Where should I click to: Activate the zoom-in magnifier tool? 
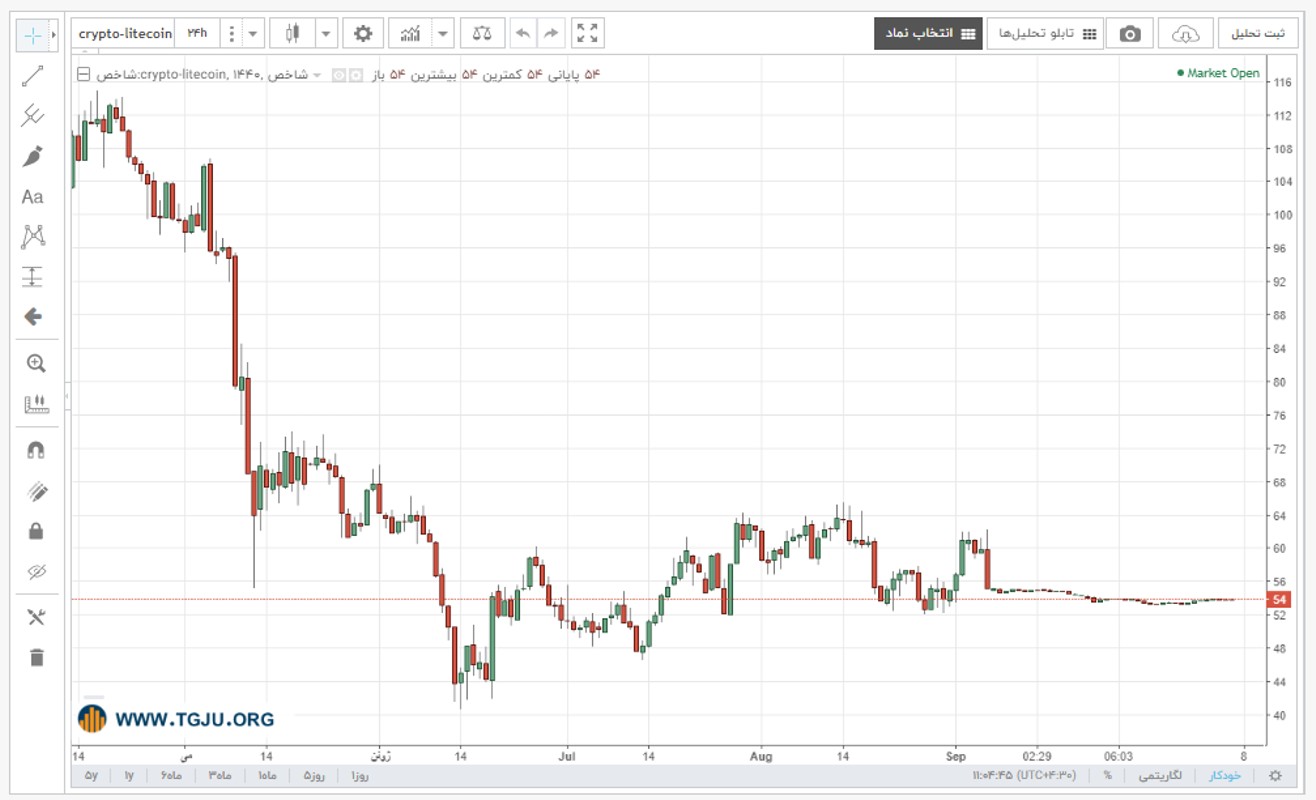click(36, 364)
